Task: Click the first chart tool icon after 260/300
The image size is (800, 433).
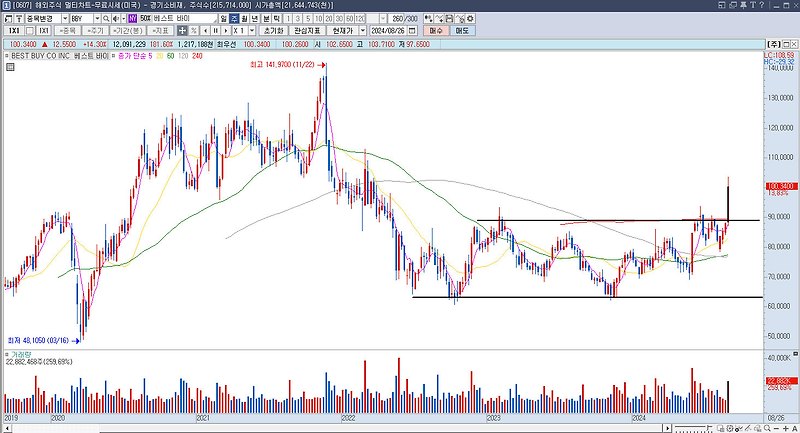Action: click(x=428, y=18)
